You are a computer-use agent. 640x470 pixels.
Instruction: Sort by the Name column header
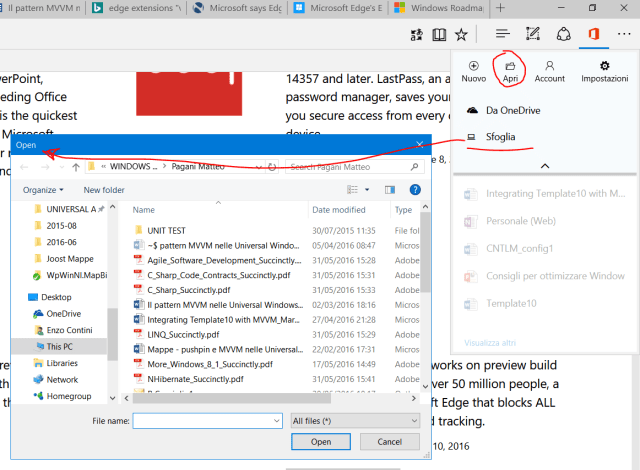click(144, 210)
